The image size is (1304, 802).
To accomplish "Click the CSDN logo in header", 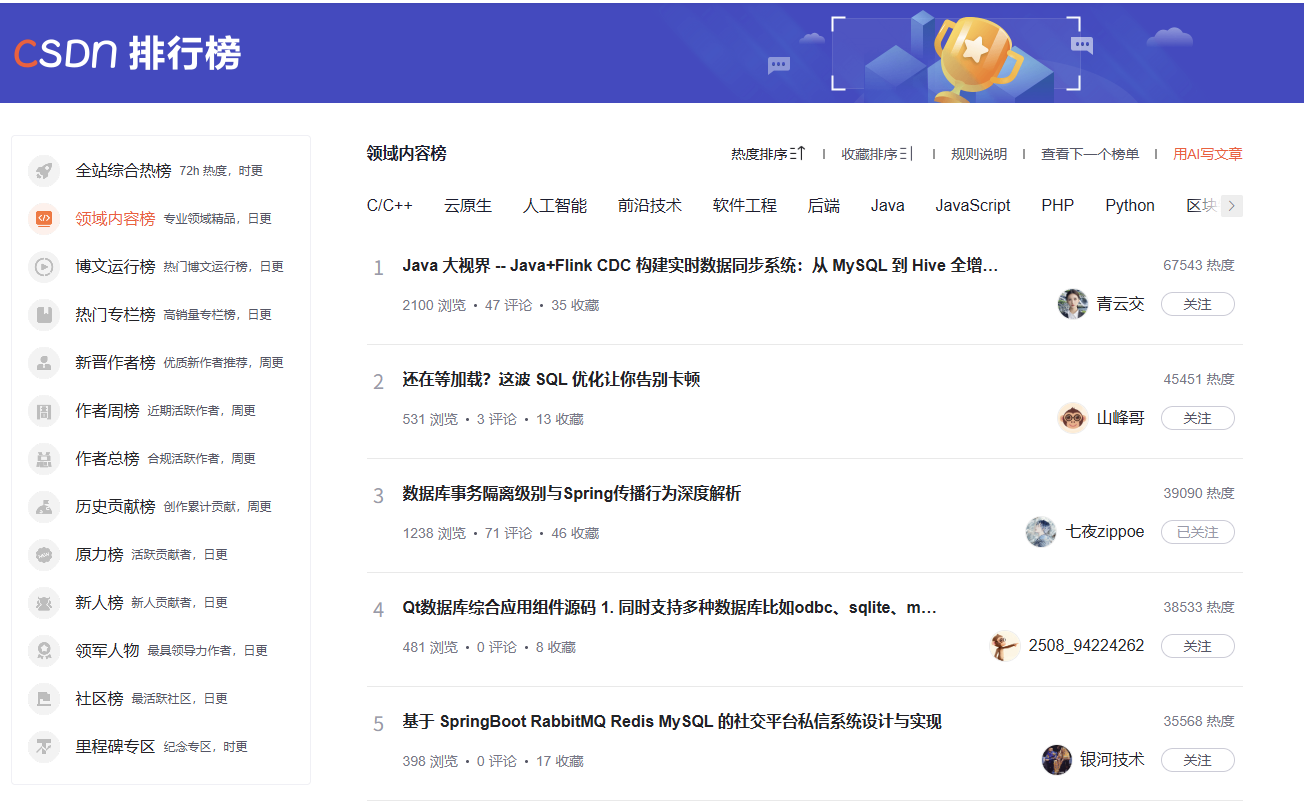I will point(66,53).
